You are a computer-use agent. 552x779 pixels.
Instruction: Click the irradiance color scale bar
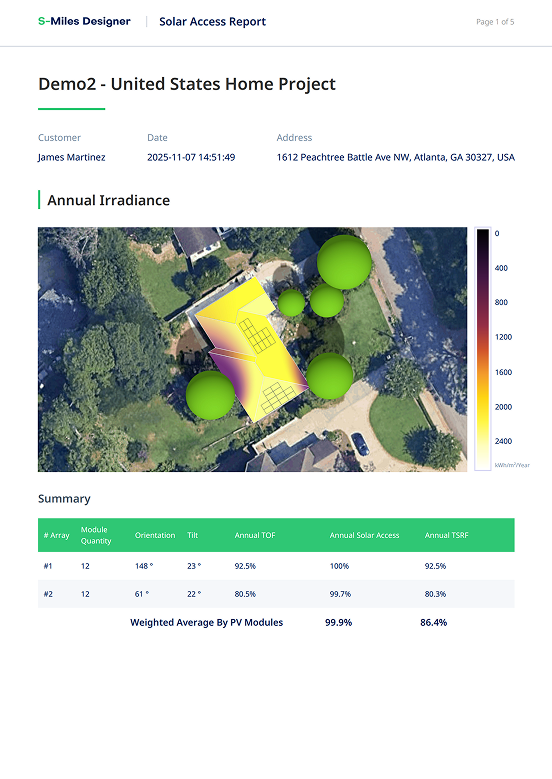(x=483, y=349)
